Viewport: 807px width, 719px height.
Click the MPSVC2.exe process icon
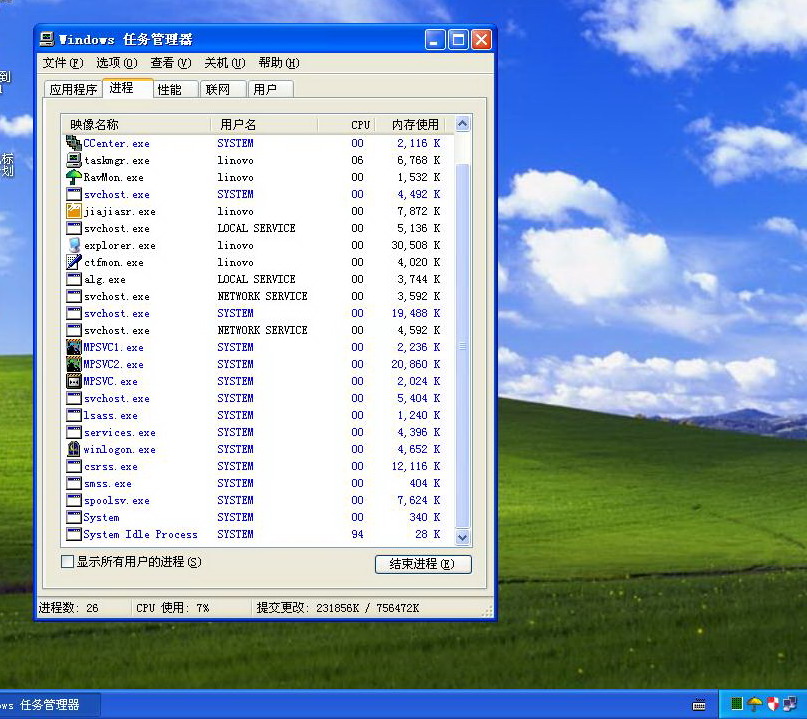pos(74,364)
